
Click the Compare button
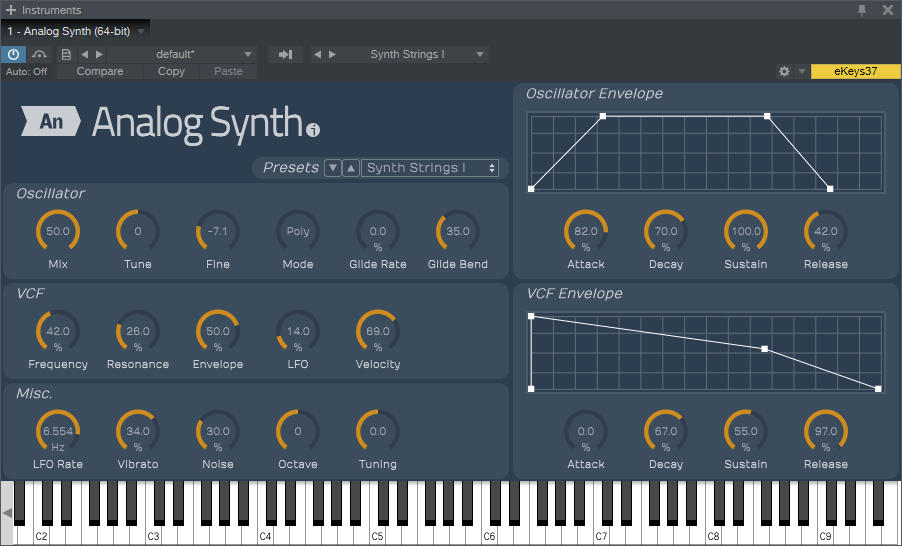point(100,71)
